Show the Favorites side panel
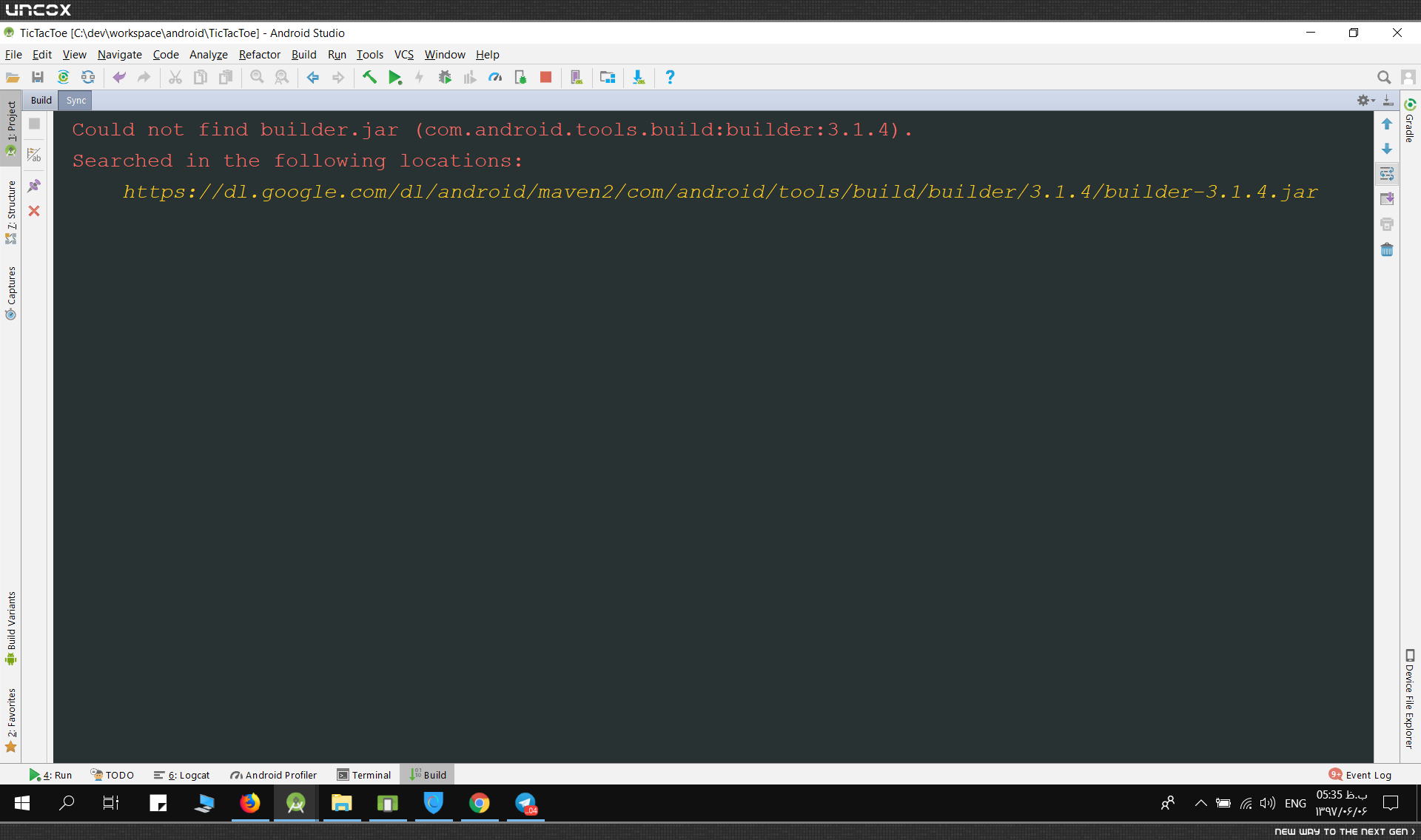Image resolution: width=1421 pixels, height=840 pixels. click(x=11, y=719)
